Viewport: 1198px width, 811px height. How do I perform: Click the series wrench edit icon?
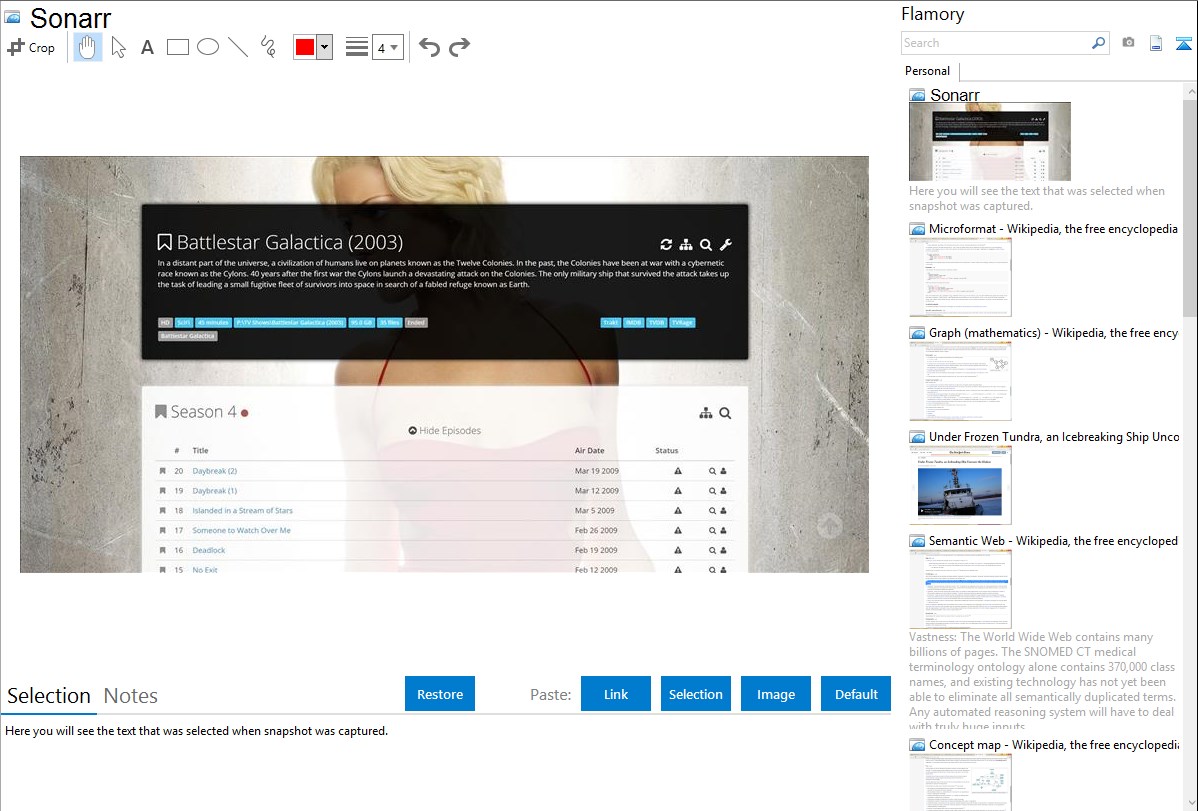[x=726, y=245]
